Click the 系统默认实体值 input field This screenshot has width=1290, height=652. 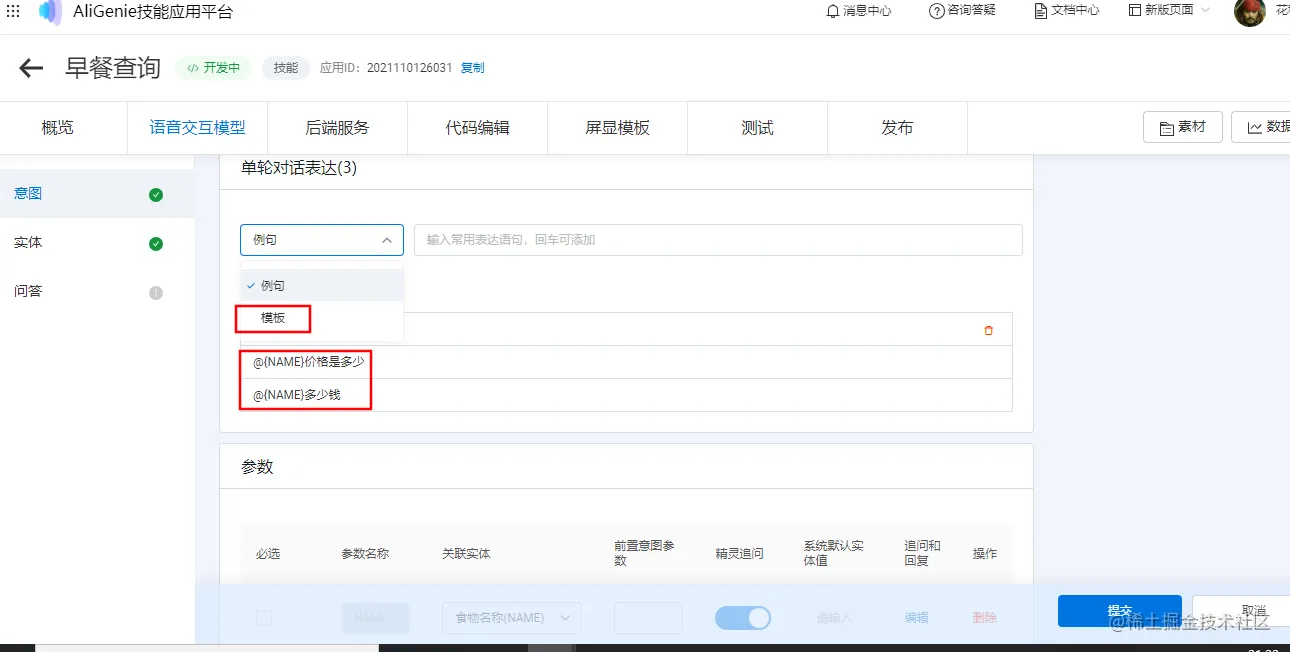coord(834,618)
